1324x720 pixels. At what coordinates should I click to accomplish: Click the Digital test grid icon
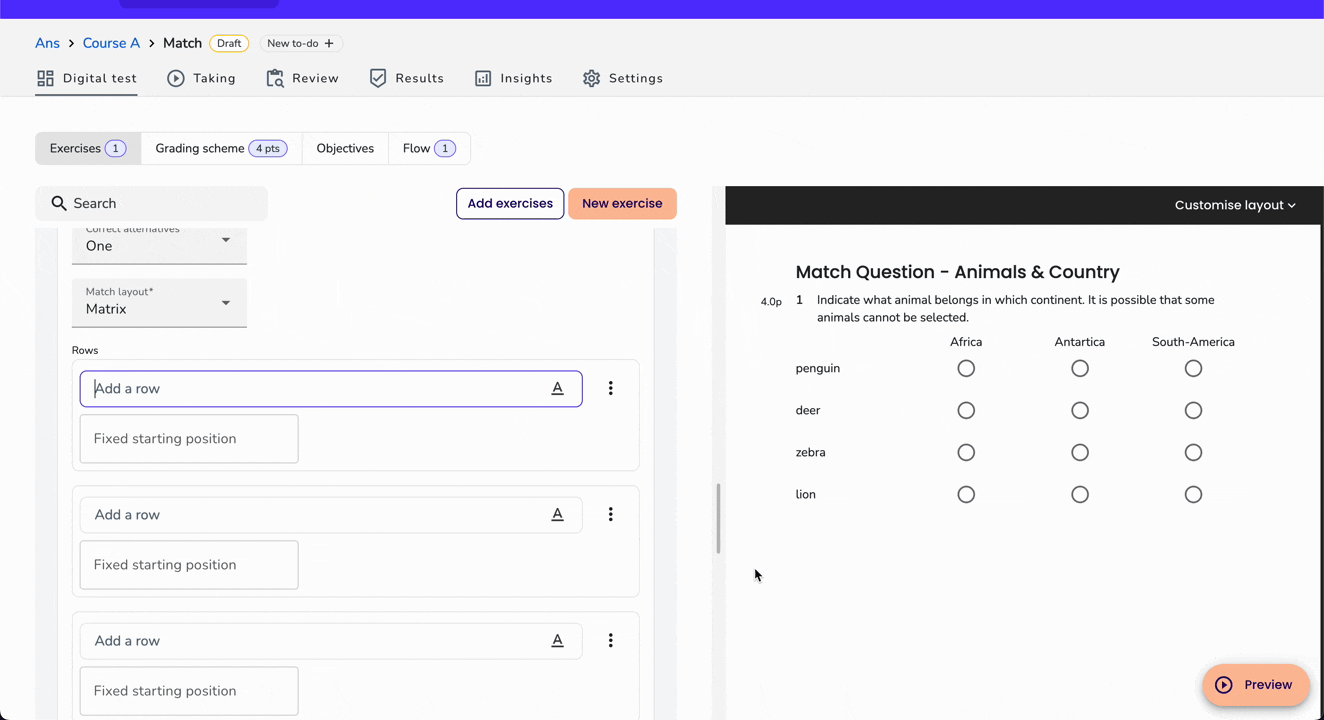click(45, 78)
